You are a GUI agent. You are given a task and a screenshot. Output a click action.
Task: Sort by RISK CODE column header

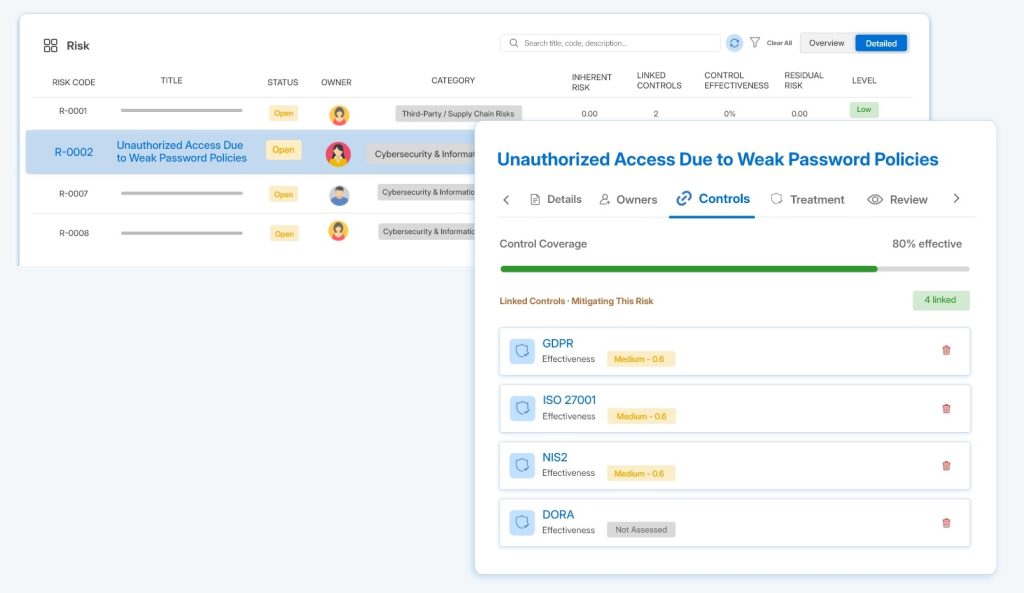click(x=74, y=82)
